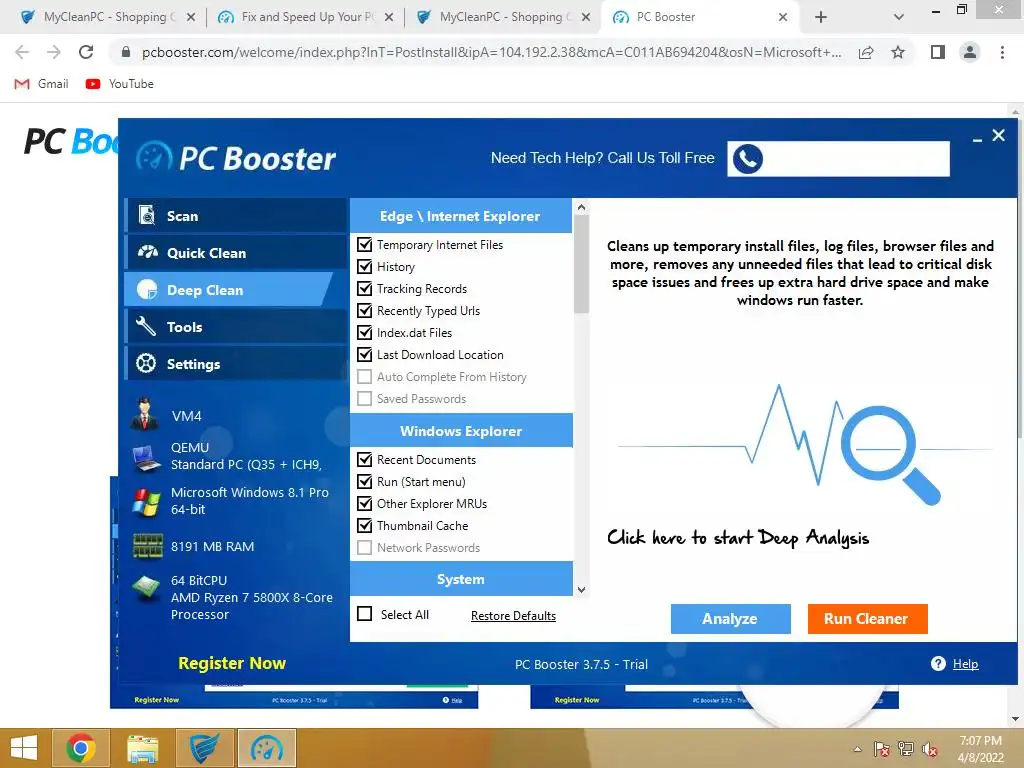Check the Select All box
The height and width of the screenshot is (768, 1024).
[x=364, y=614]
